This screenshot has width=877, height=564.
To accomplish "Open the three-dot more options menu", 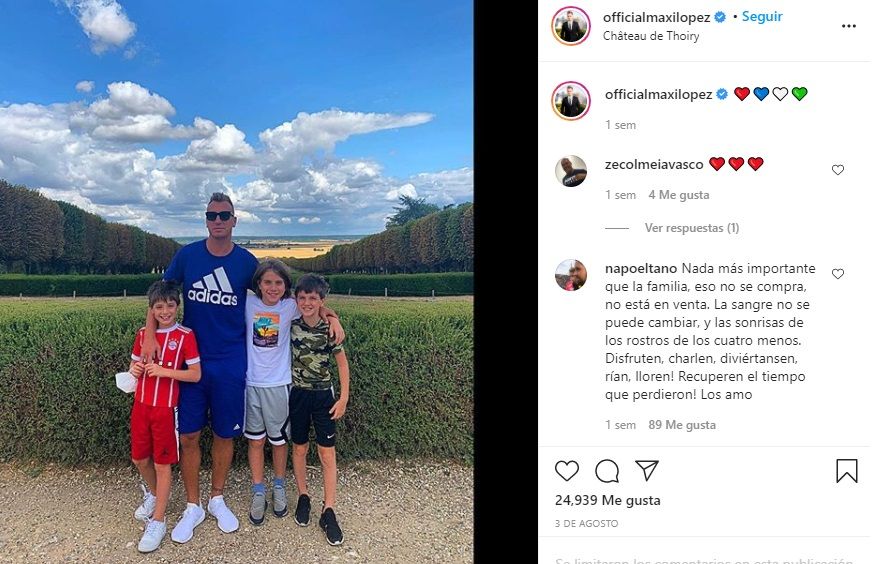I will (848, 26).
